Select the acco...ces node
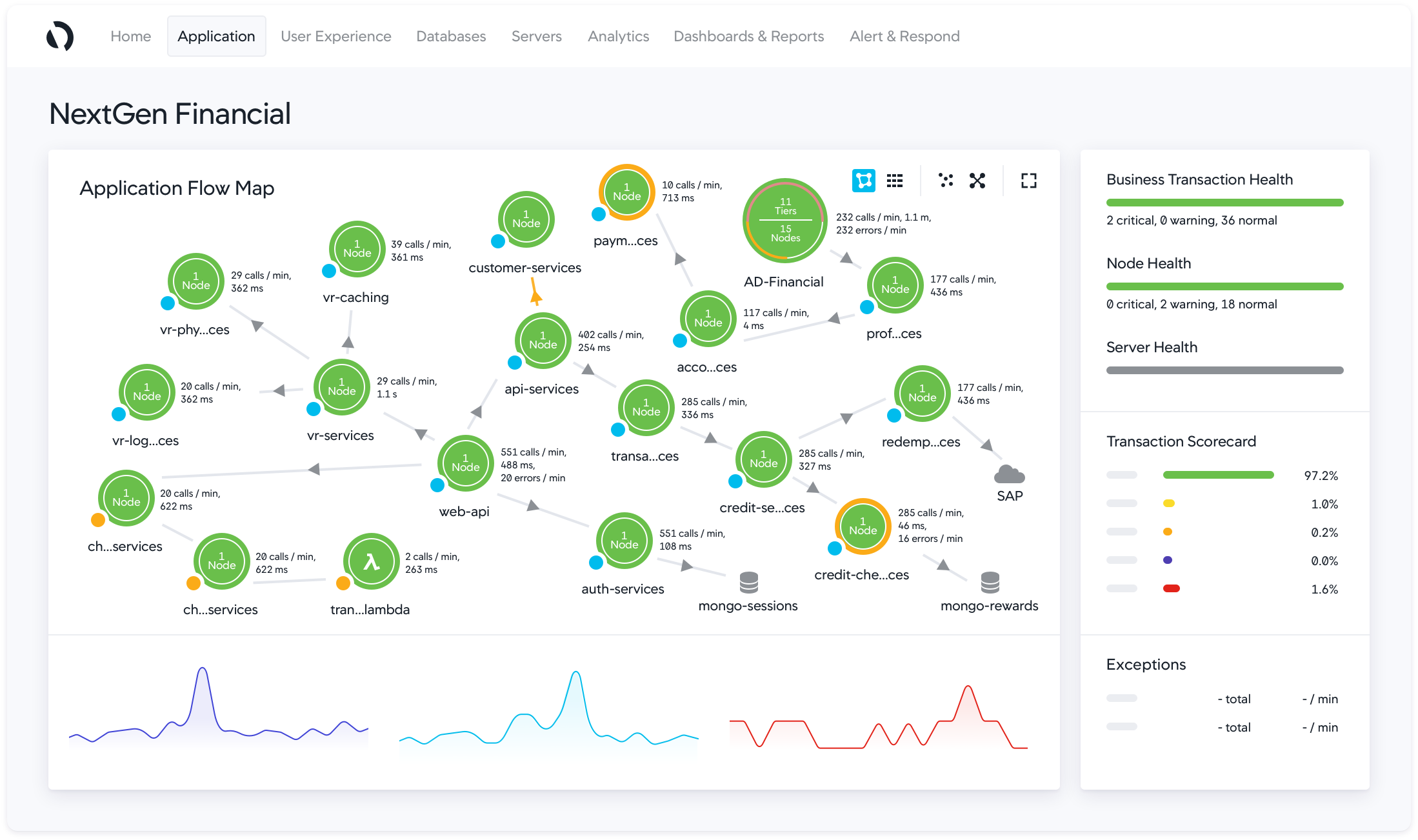 (708, 319)
